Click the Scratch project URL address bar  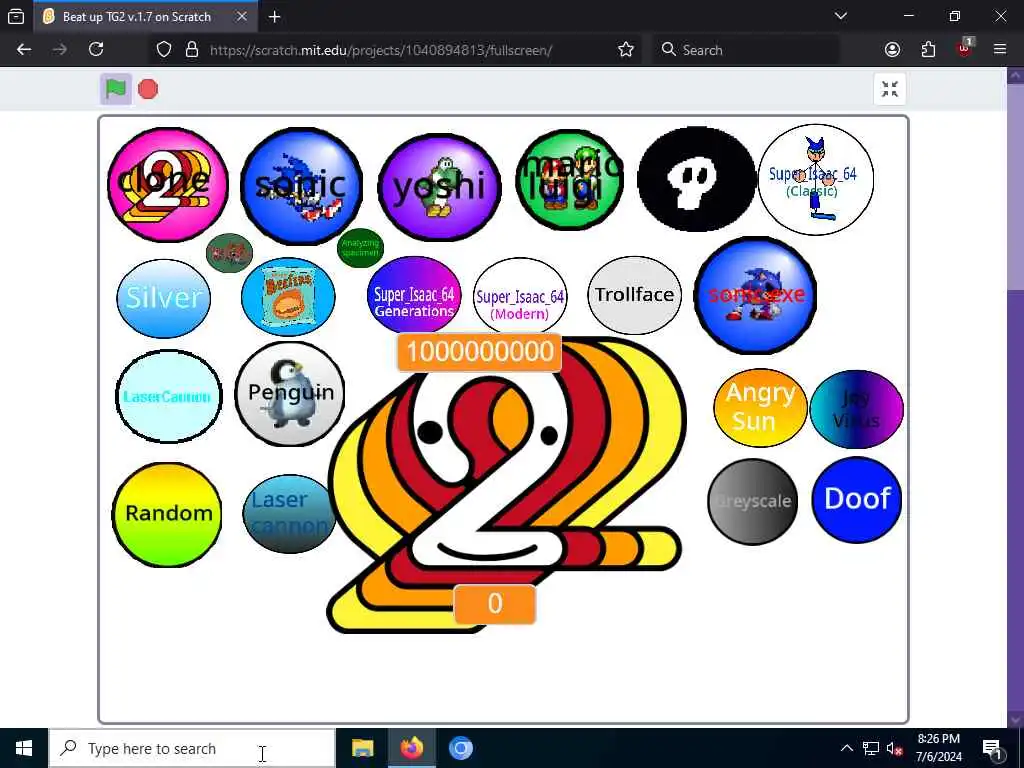[381, 50]
